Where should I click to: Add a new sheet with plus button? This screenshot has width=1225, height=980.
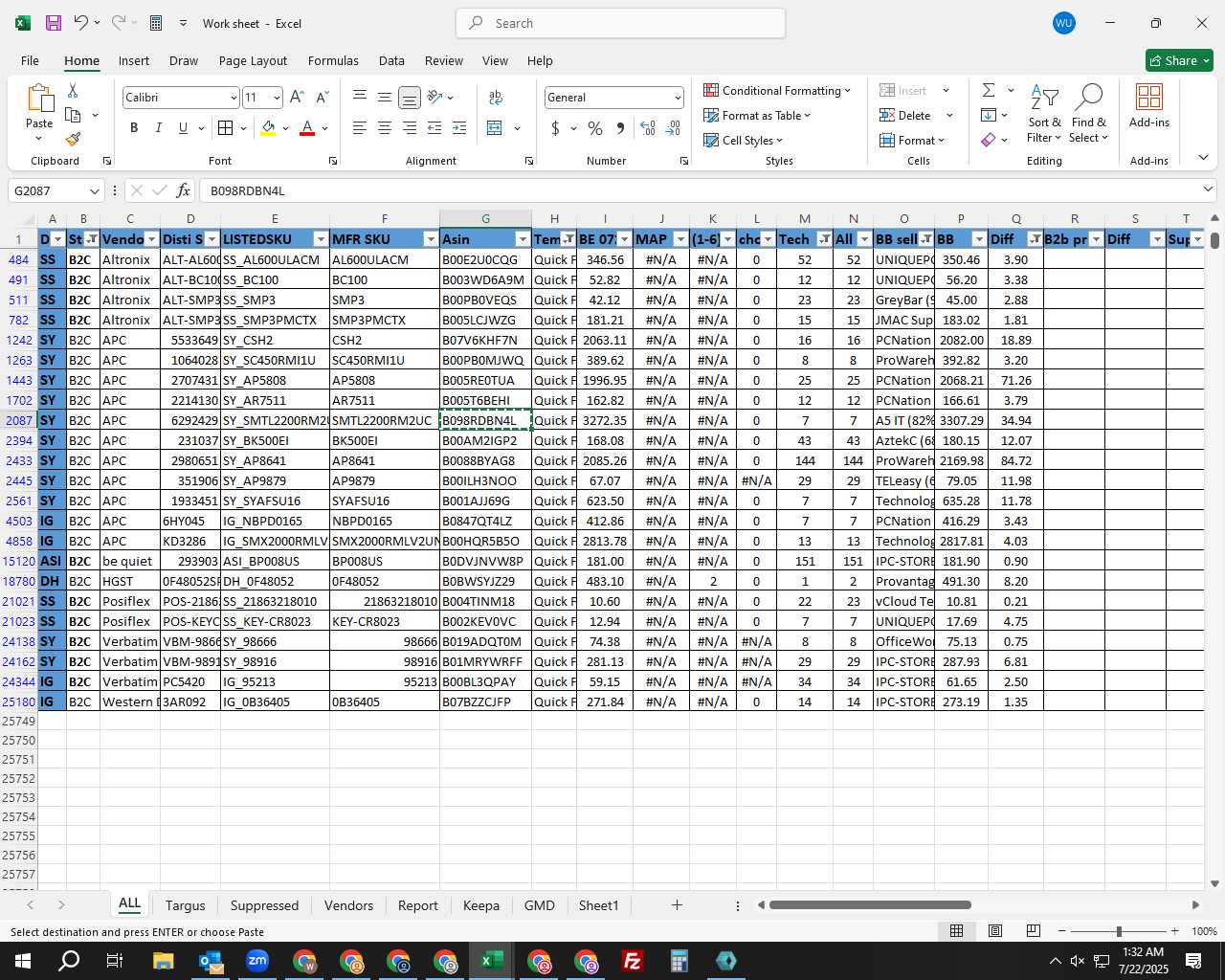coord(677,904)
